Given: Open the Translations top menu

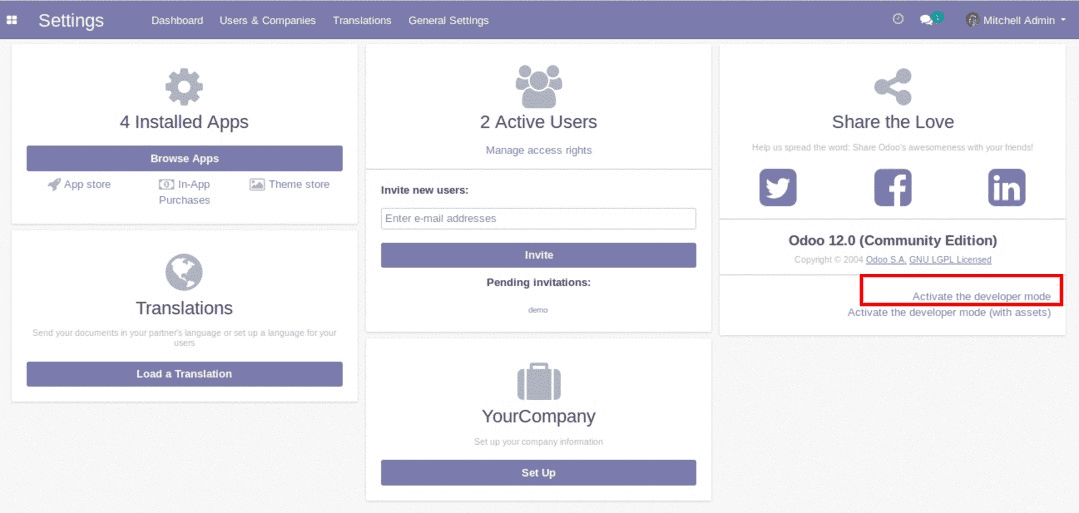Looking at the screenshot, I should point(362,20).
